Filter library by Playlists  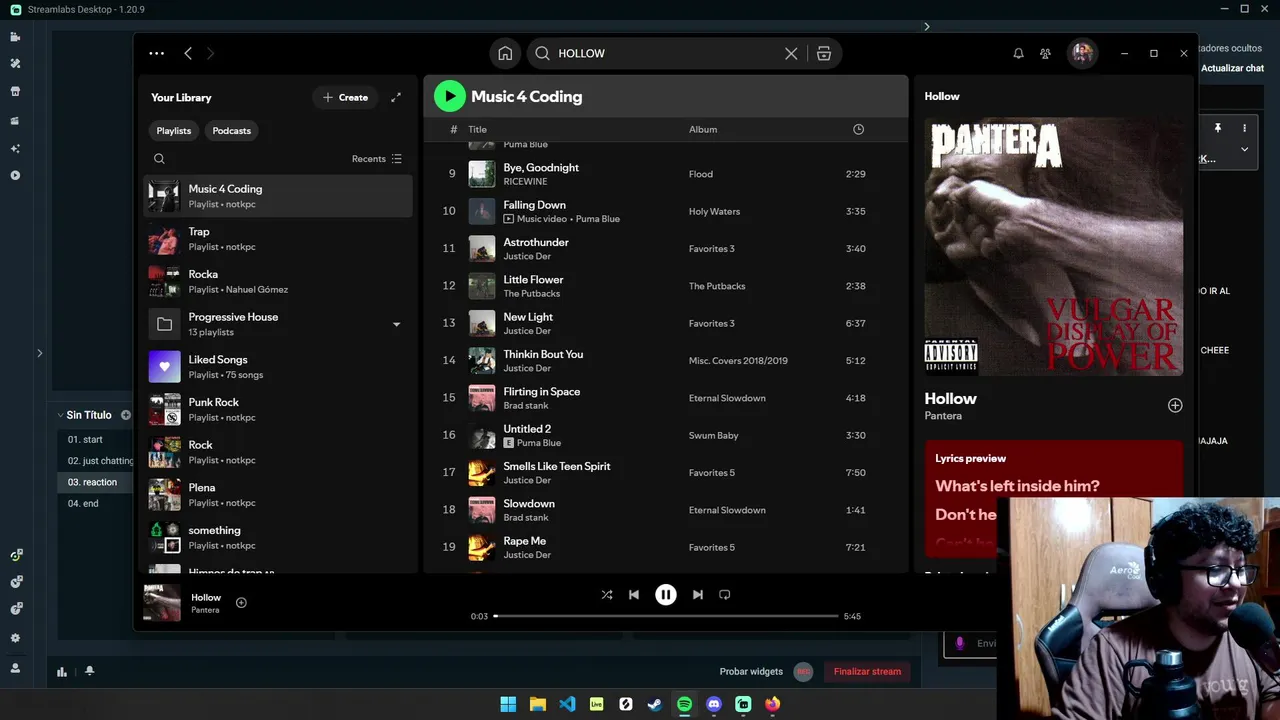174,131
